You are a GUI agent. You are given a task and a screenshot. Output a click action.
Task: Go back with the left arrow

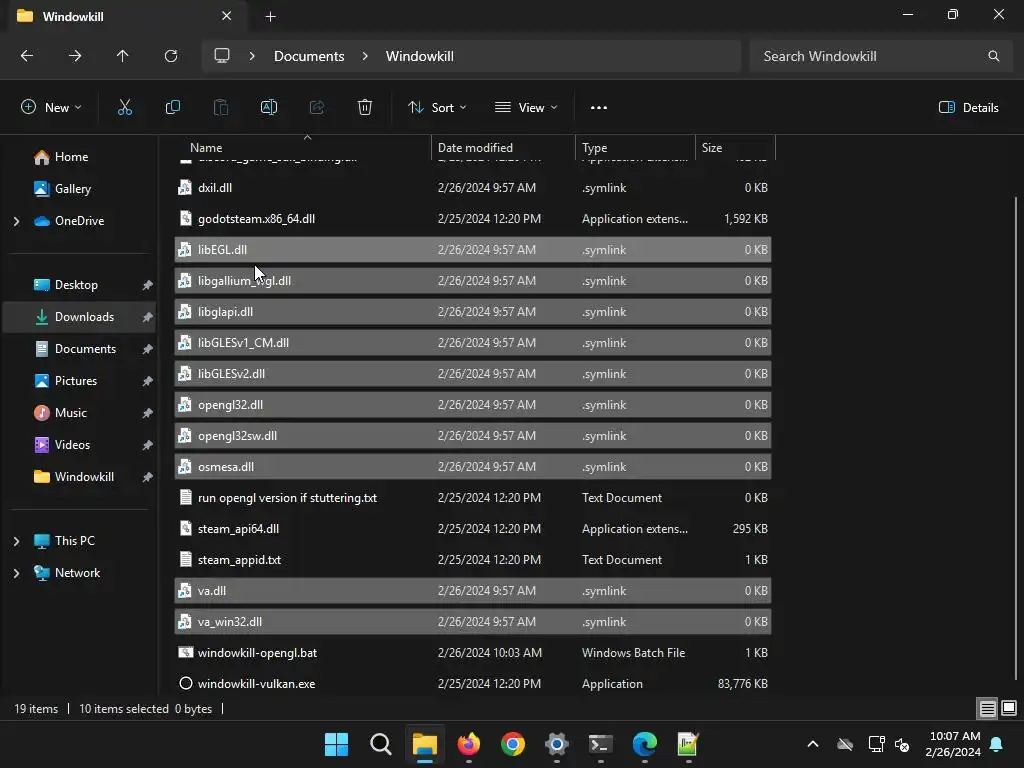pos(27,56)
